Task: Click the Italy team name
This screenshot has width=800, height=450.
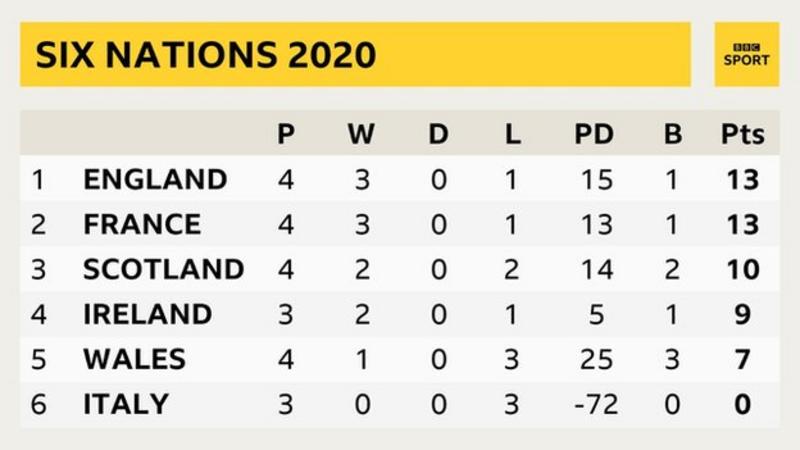Action: coord(126,404)
